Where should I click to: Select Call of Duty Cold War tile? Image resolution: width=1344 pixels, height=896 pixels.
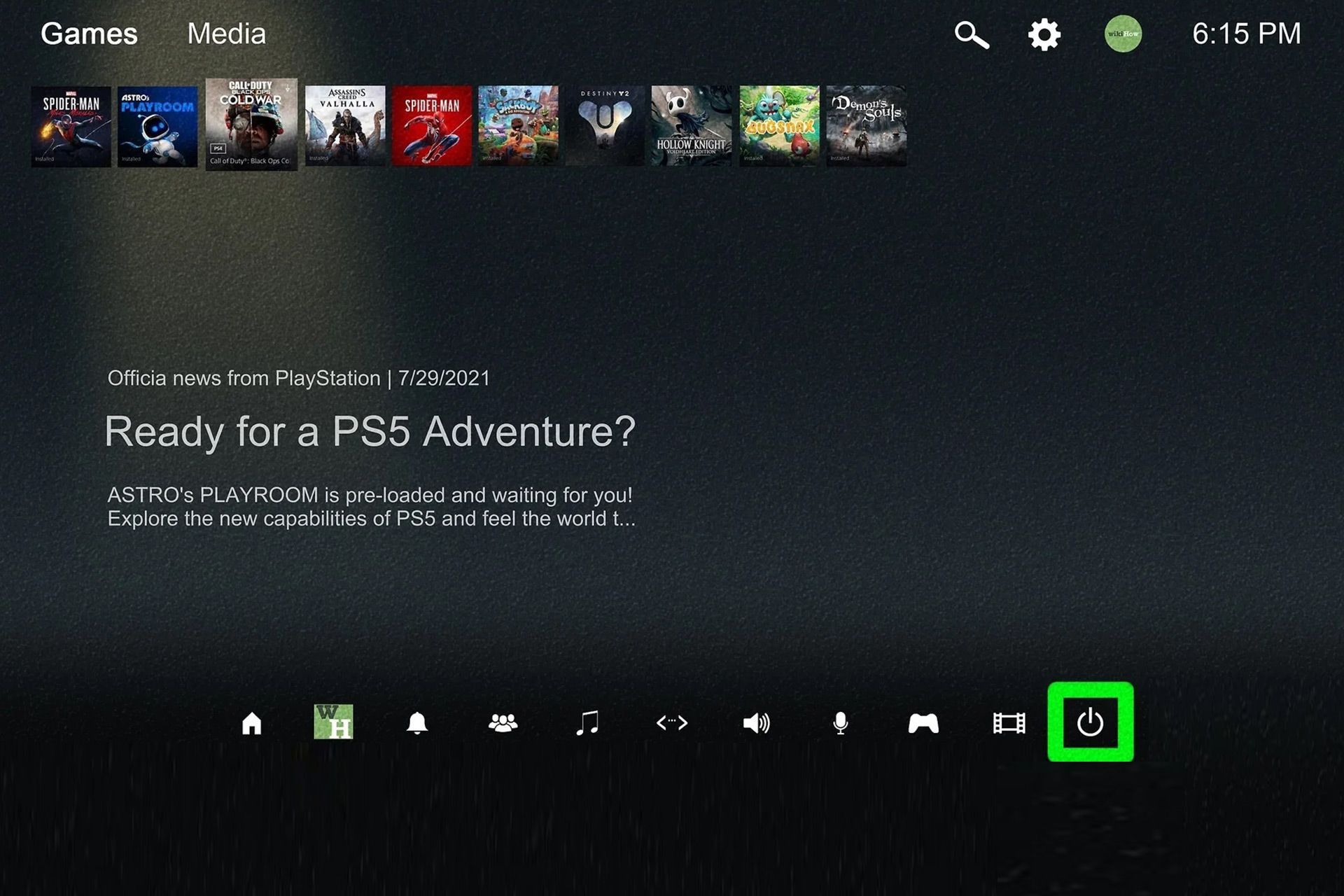(x=251, y=124)
